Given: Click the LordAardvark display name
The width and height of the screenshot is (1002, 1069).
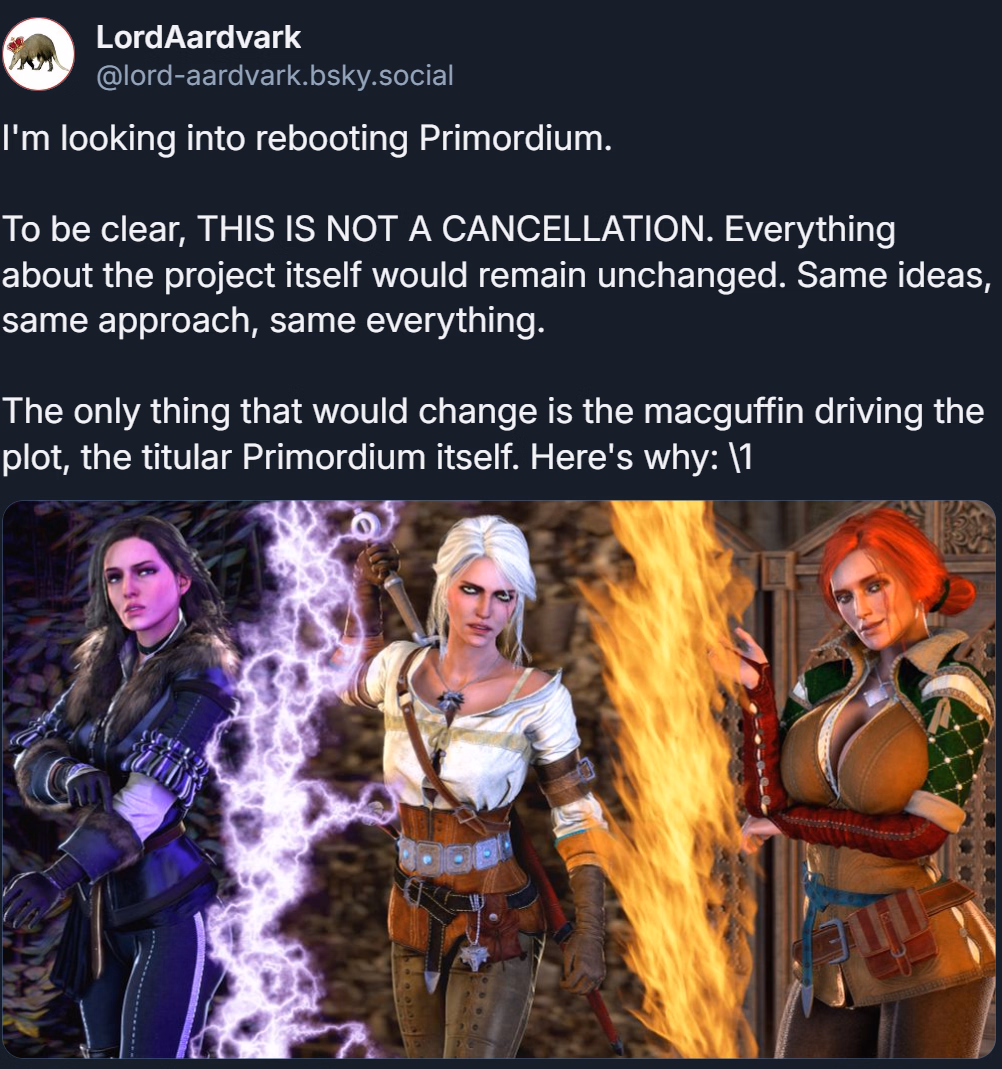Looking at the screenshot, I should coord(198,37).
